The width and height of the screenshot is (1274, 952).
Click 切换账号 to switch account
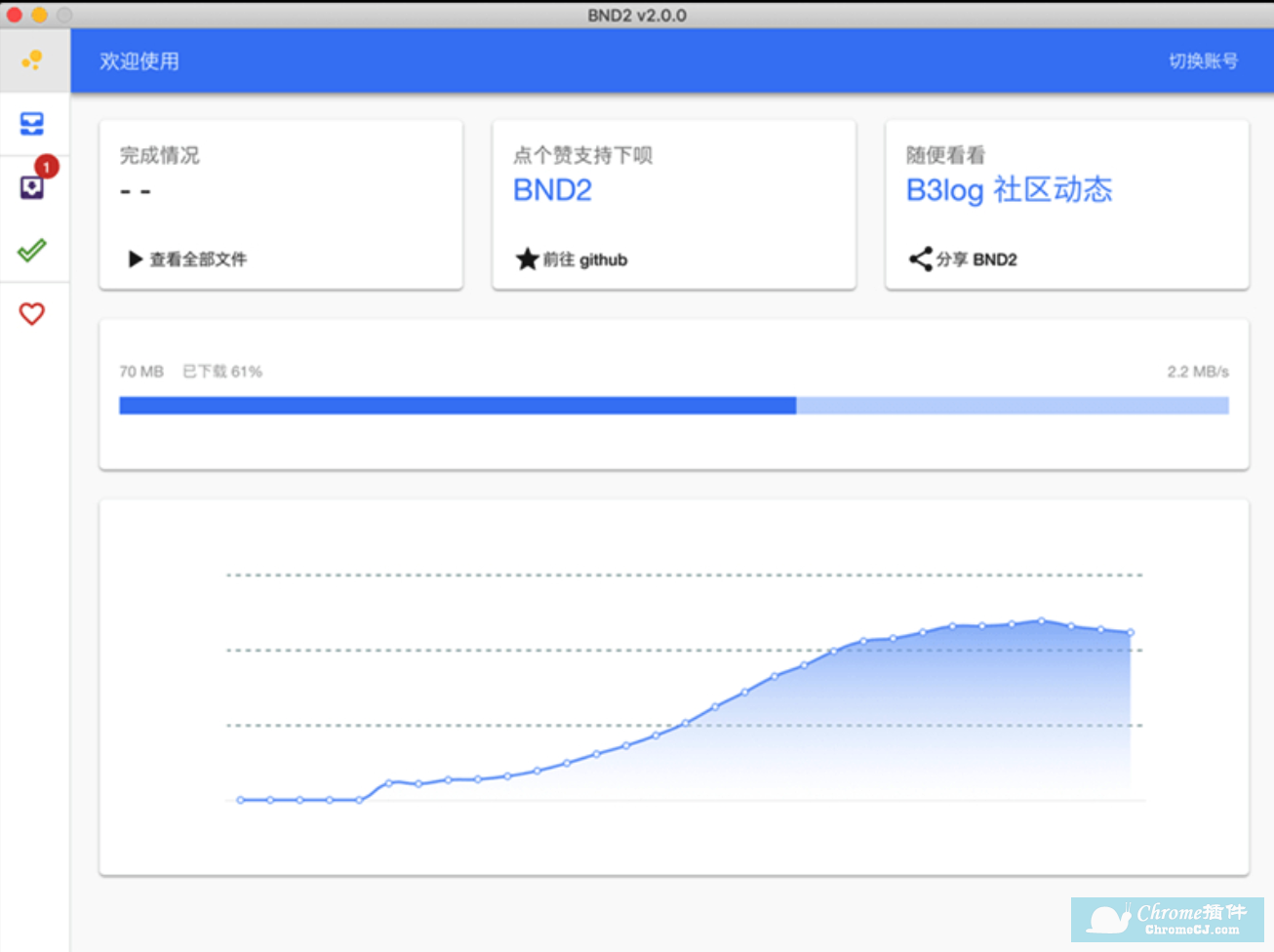point(1204,61)
